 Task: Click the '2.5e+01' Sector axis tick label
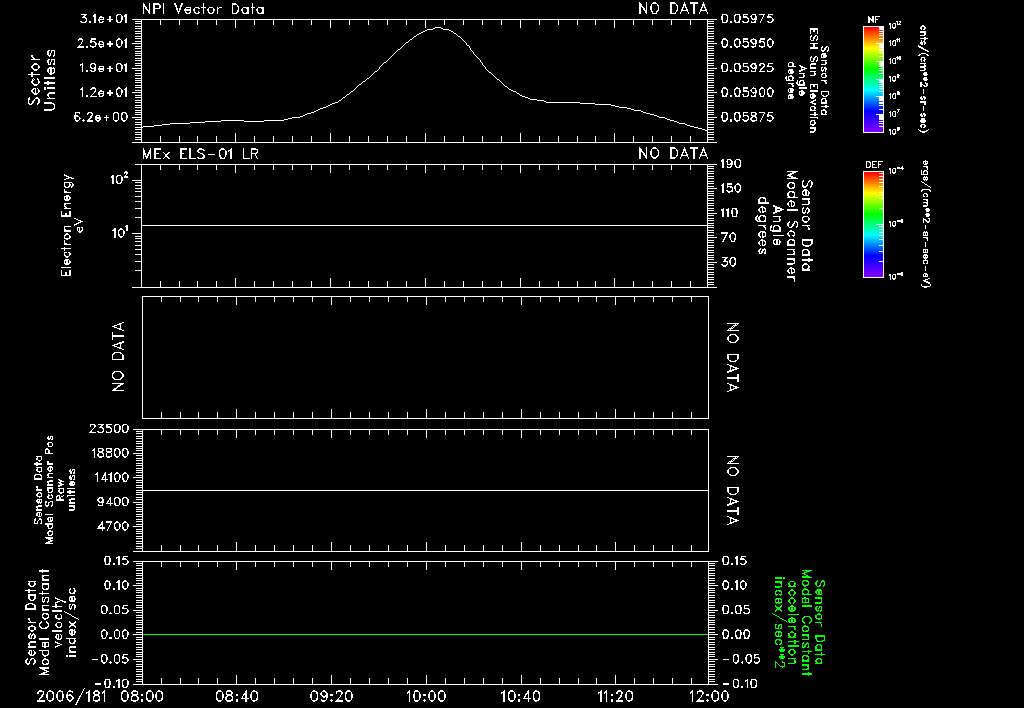(x=104, y=43)
